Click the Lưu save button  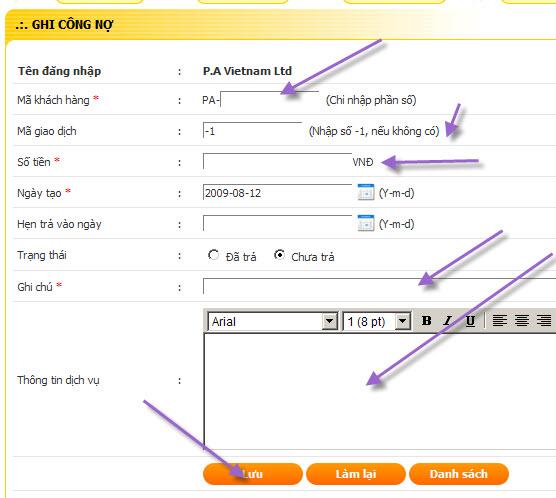252,474
